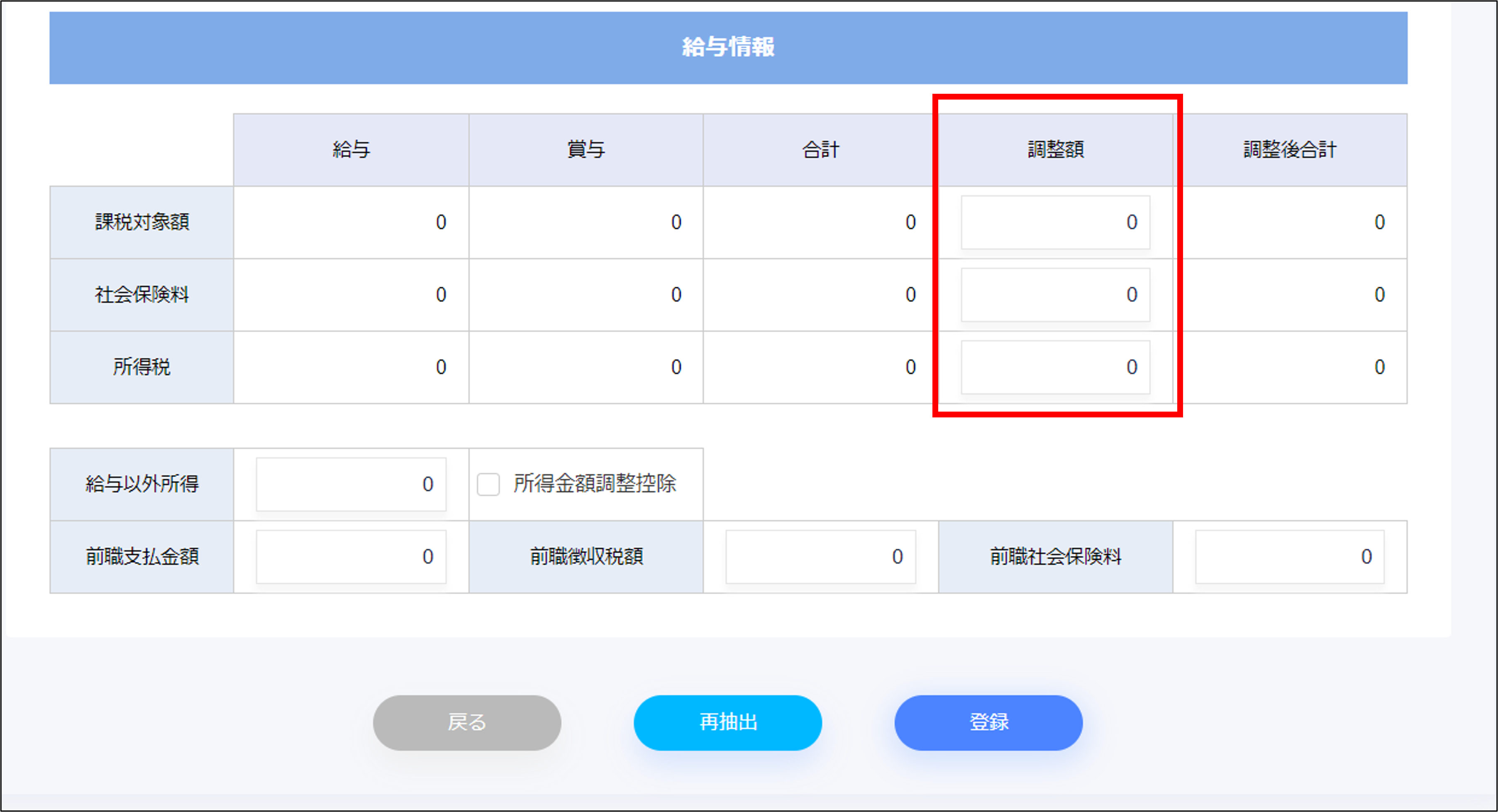Click the 前職社会保険料 input field
The image size is (1498, 812).
coord(1290,557)
